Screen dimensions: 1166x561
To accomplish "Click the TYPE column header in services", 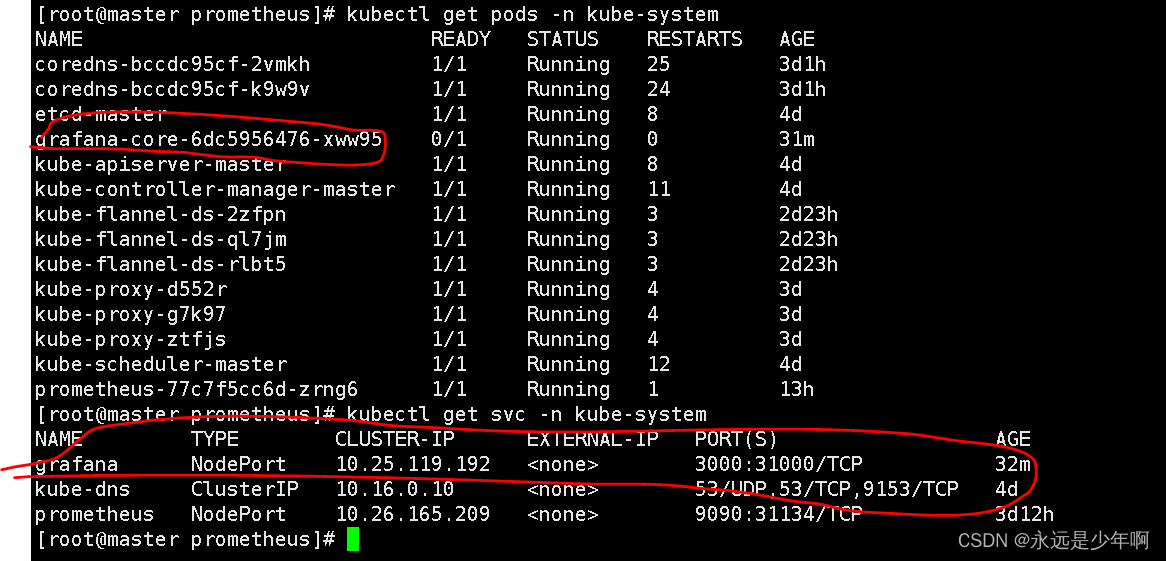I will coord(215,439).
